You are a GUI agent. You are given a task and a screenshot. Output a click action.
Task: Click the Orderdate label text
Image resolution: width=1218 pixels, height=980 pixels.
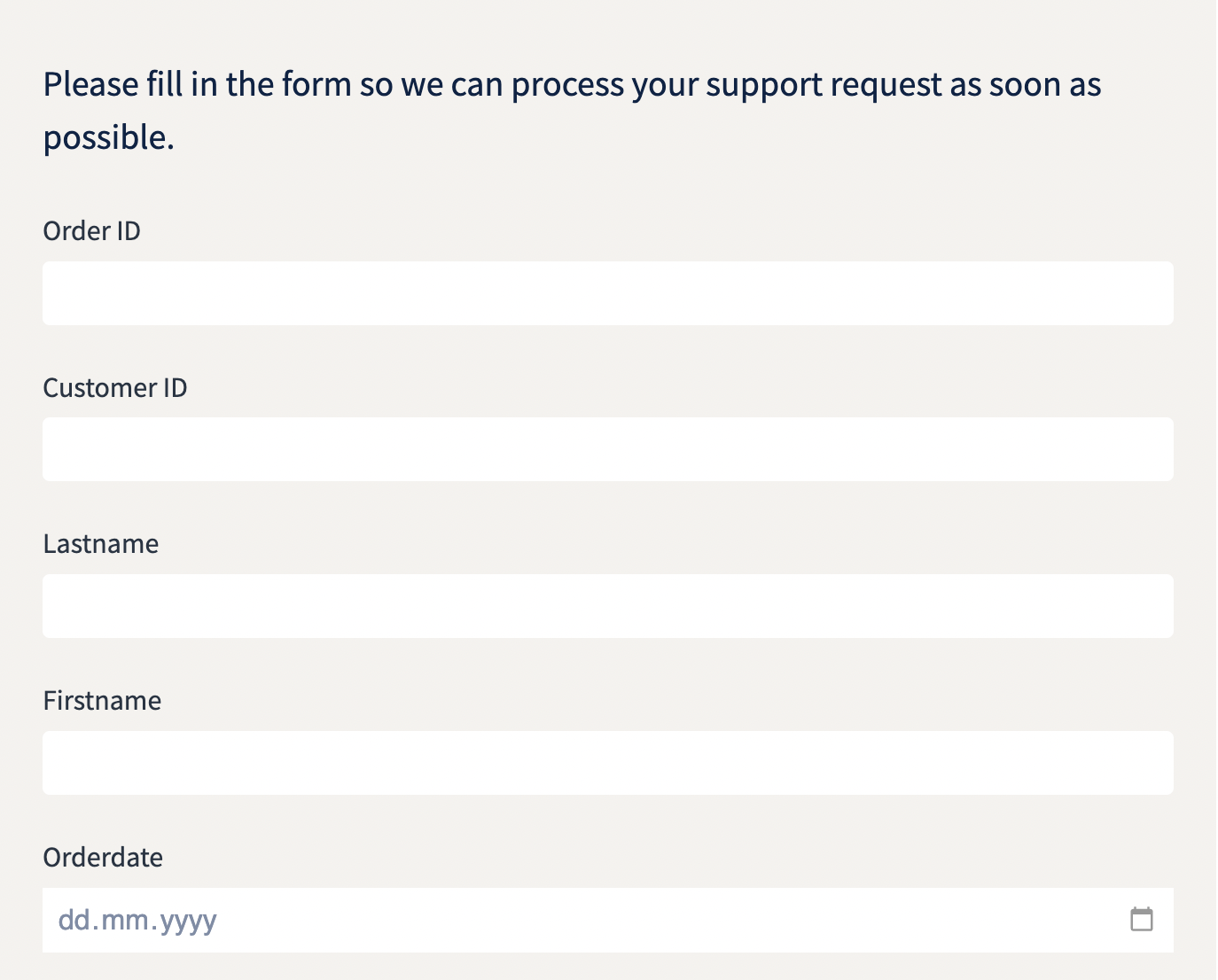click(103, 858)
